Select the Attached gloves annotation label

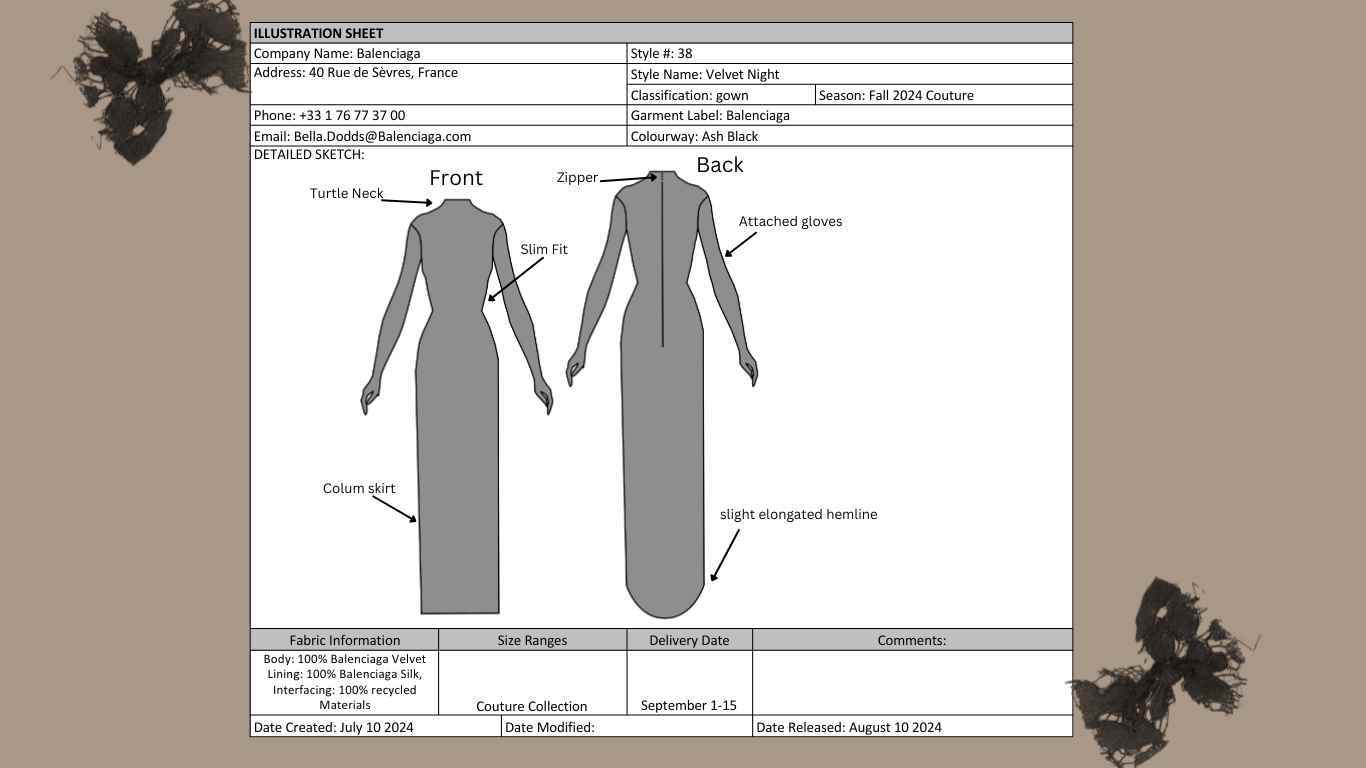790,221
